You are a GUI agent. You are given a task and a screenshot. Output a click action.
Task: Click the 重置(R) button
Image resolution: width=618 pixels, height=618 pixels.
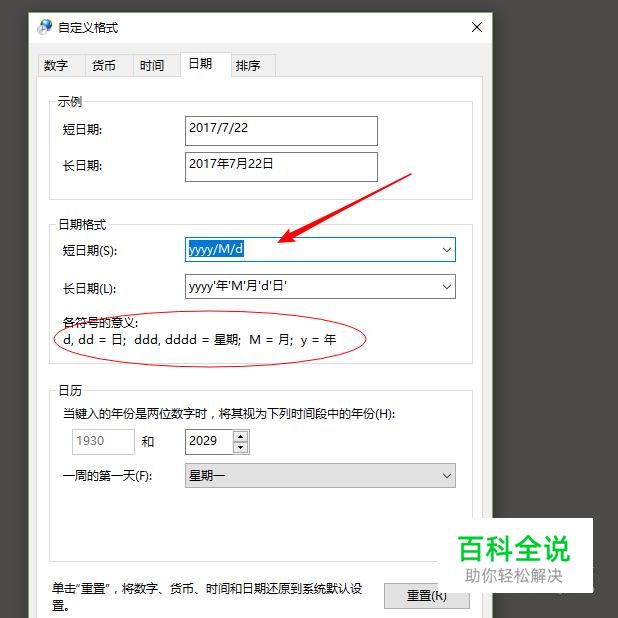tap(427, 596)
